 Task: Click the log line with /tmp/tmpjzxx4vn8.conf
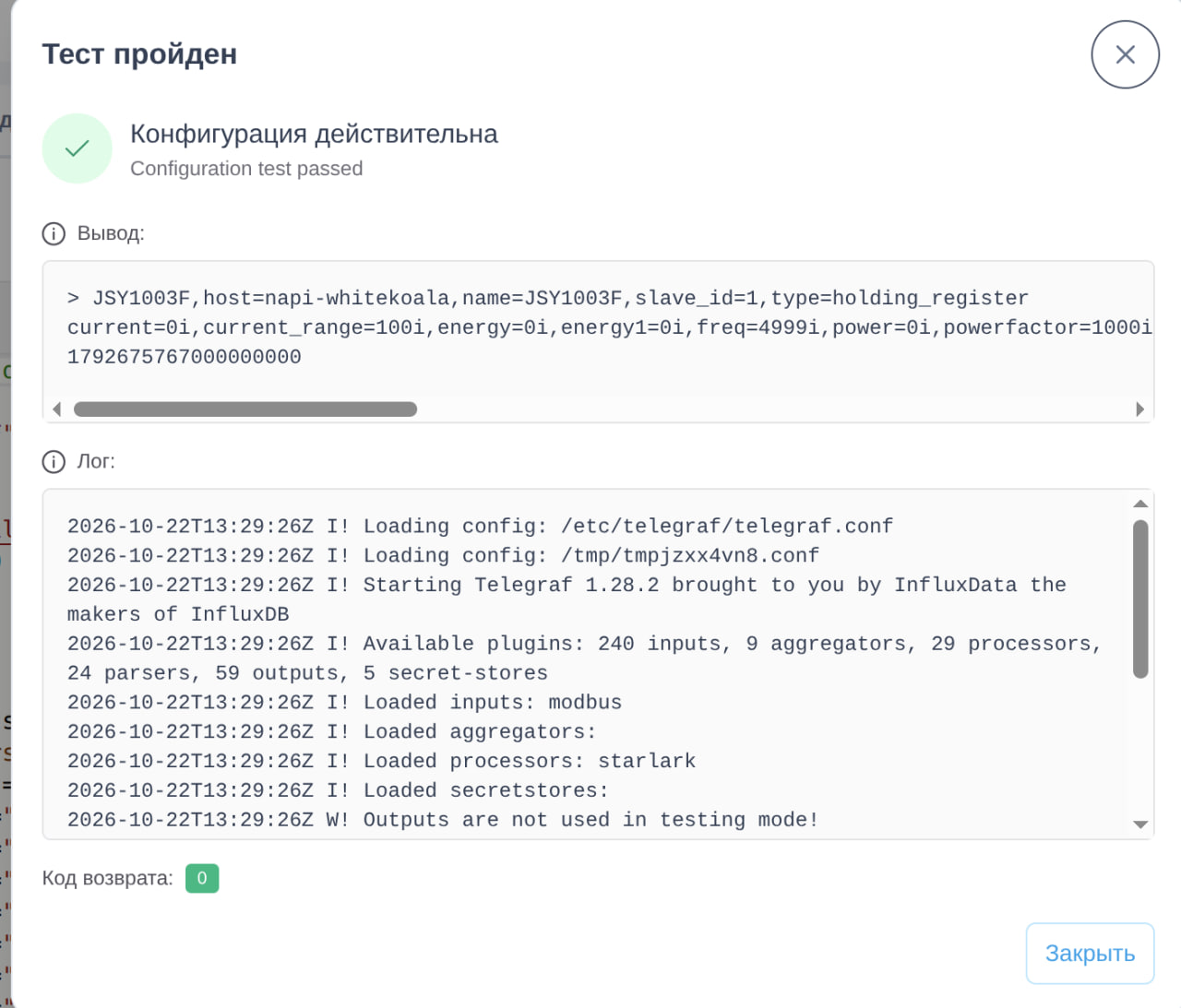click(x=443, y=556)
